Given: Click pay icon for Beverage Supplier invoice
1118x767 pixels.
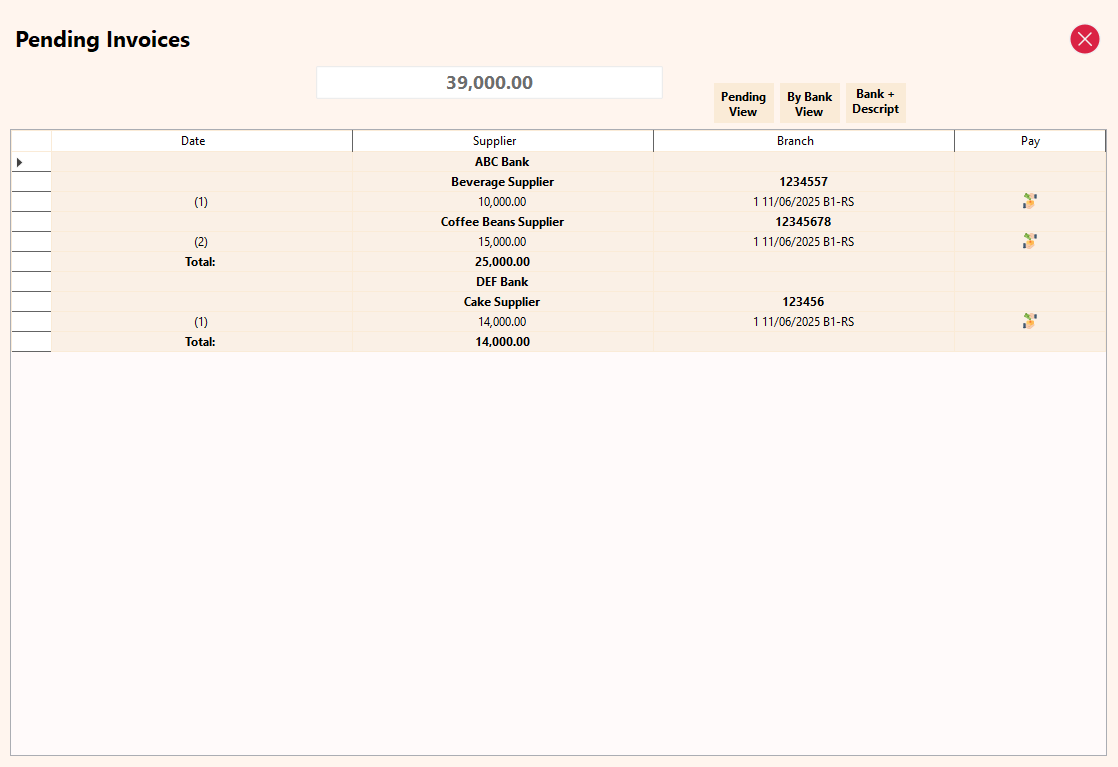Looking at the screenshot, I should (1029, 202).
